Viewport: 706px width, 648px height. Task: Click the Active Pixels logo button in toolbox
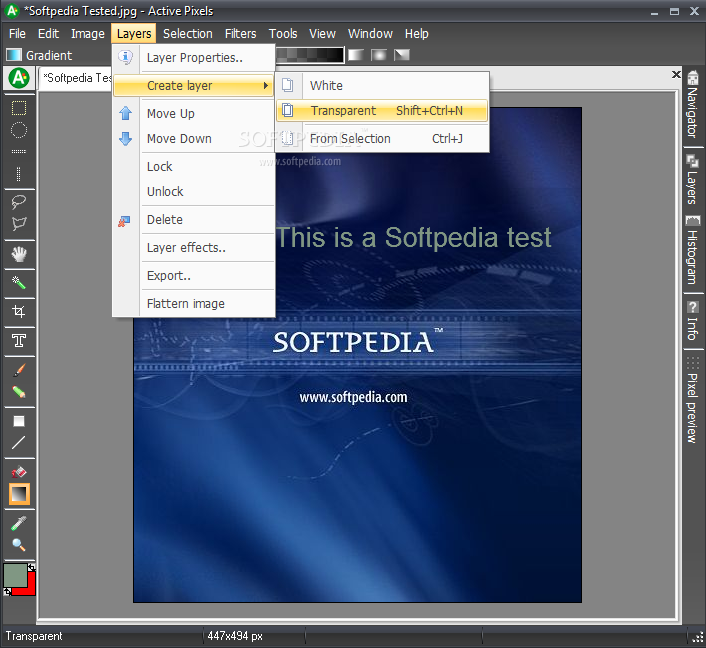point(19,78)
